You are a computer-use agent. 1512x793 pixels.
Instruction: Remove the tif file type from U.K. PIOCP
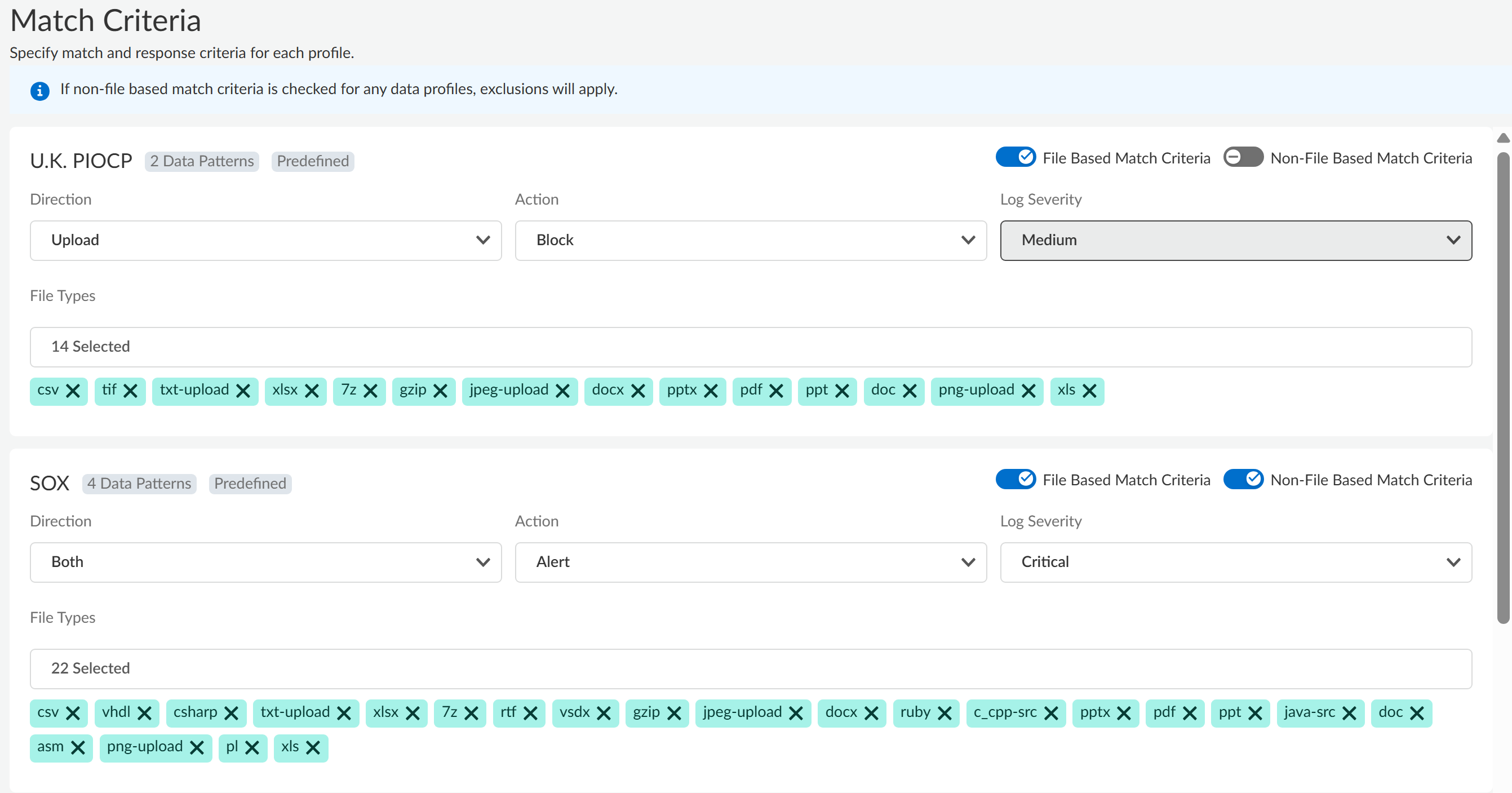click(130, 391)
